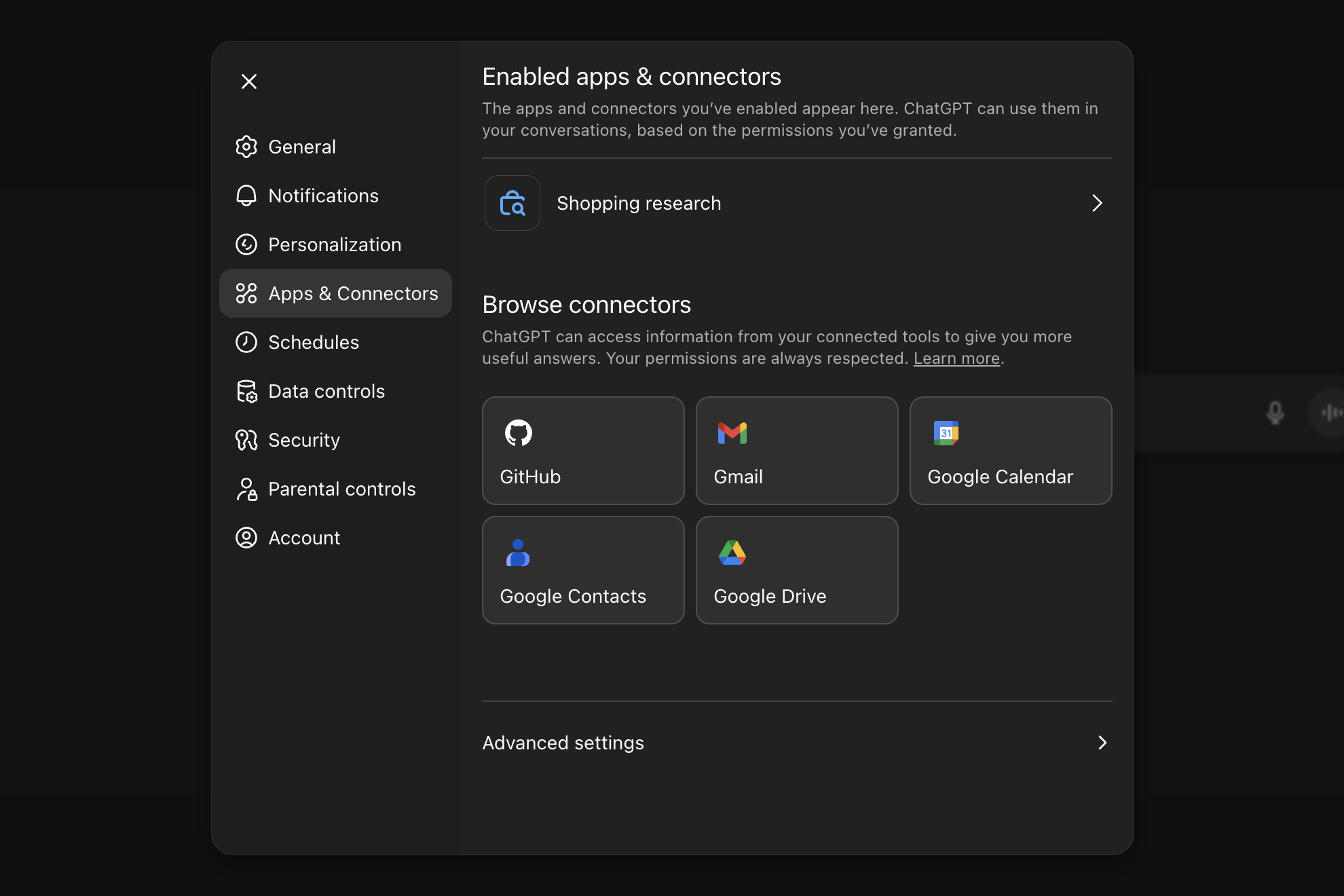
Task: Open the Schedules section
Action: coord(313,342)
